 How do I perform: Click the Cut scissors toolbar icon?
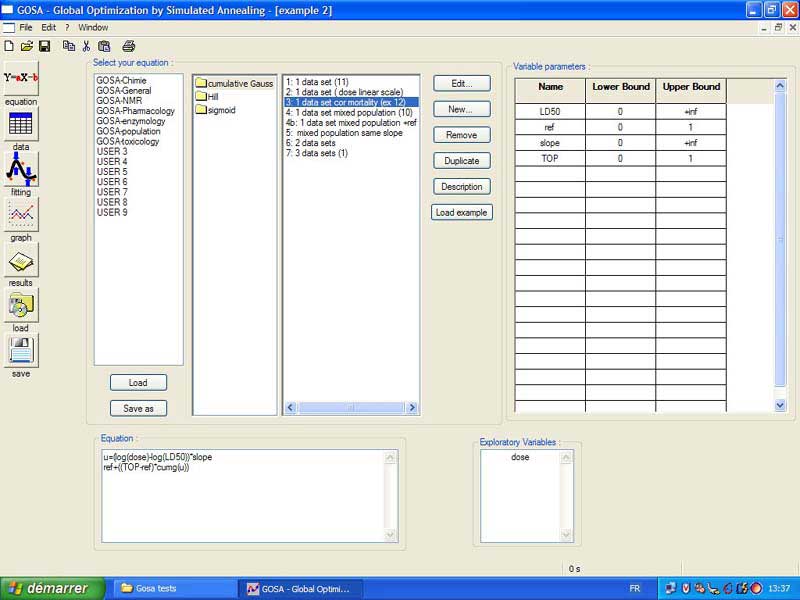point(86,46)
